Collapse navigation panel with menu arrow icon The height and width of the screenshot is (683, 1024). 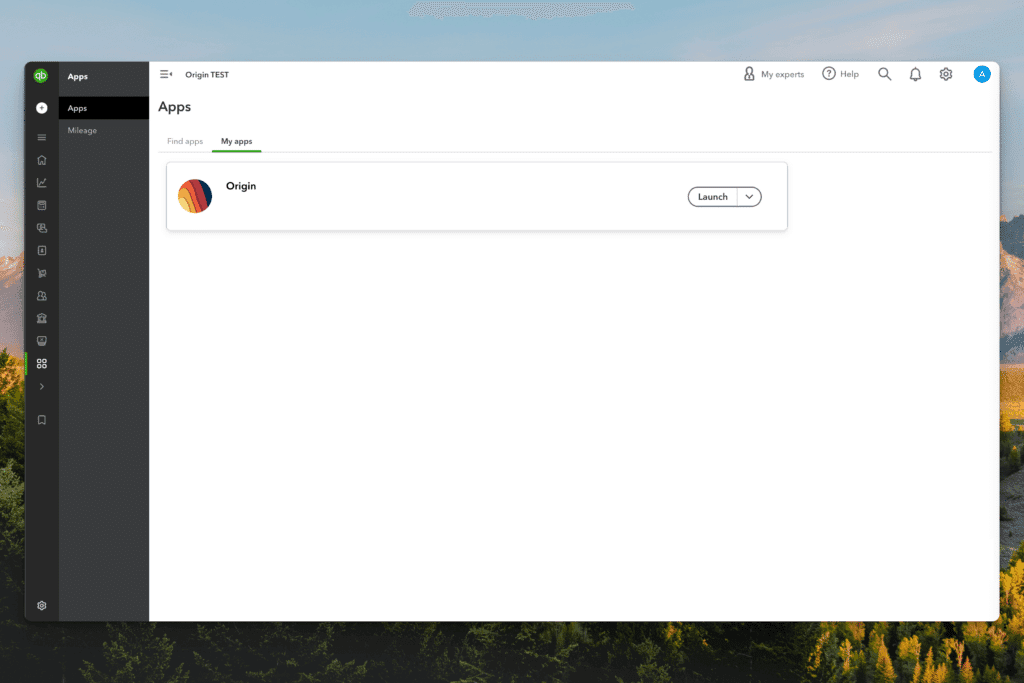point(166,74)
